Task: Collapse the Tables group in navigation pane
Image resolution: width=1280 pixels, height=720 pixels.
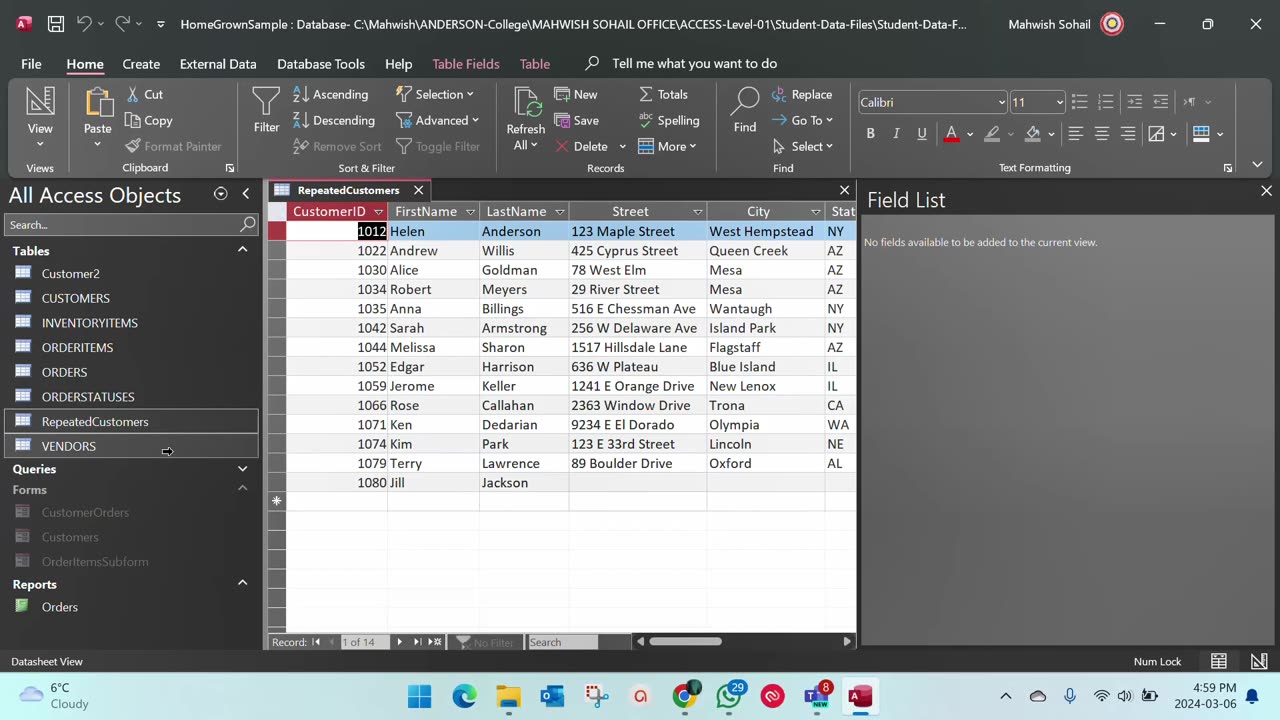Action: (x=242, y=250)
